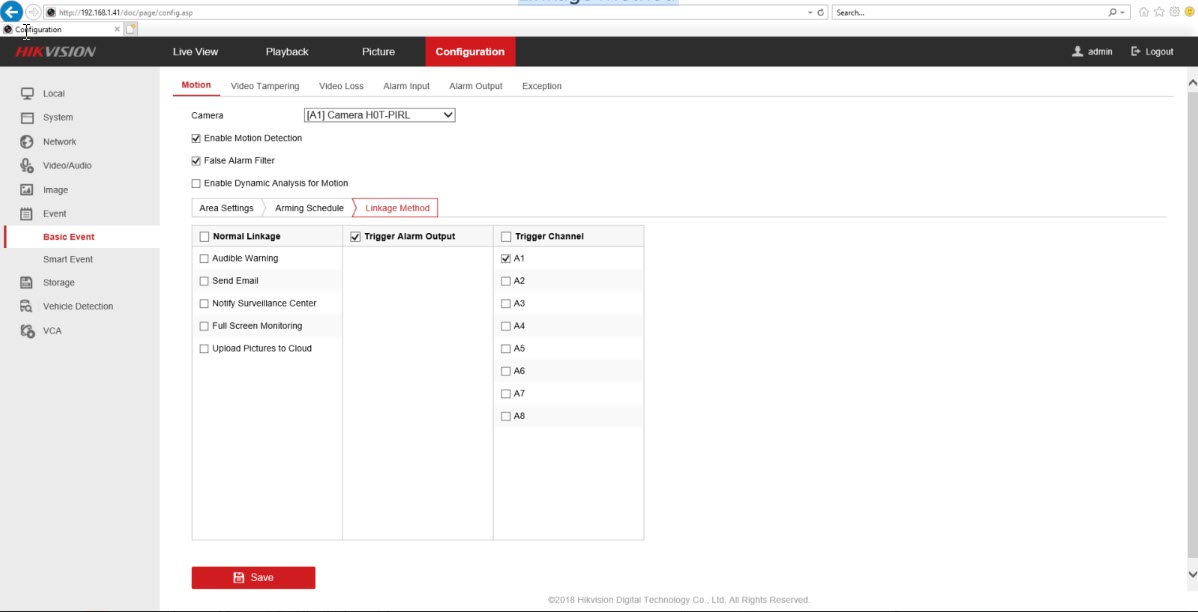
Task: Click the Network globe icon in sidebar
Action: click(x=28, y=142)
